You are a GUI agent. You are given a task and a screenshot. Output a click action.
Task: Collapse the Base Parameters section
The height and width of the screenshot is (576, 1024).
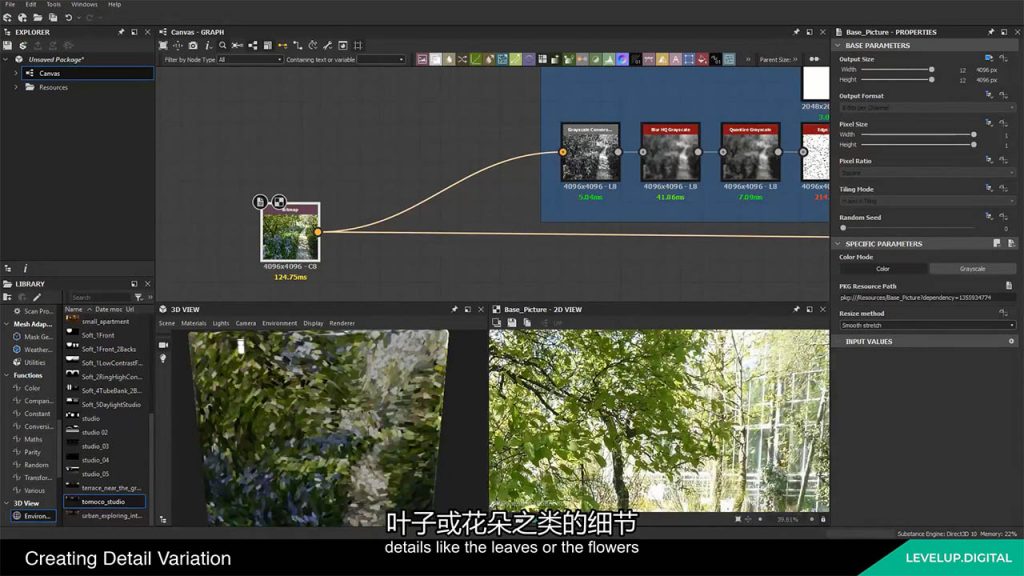[x=838, y=45]
